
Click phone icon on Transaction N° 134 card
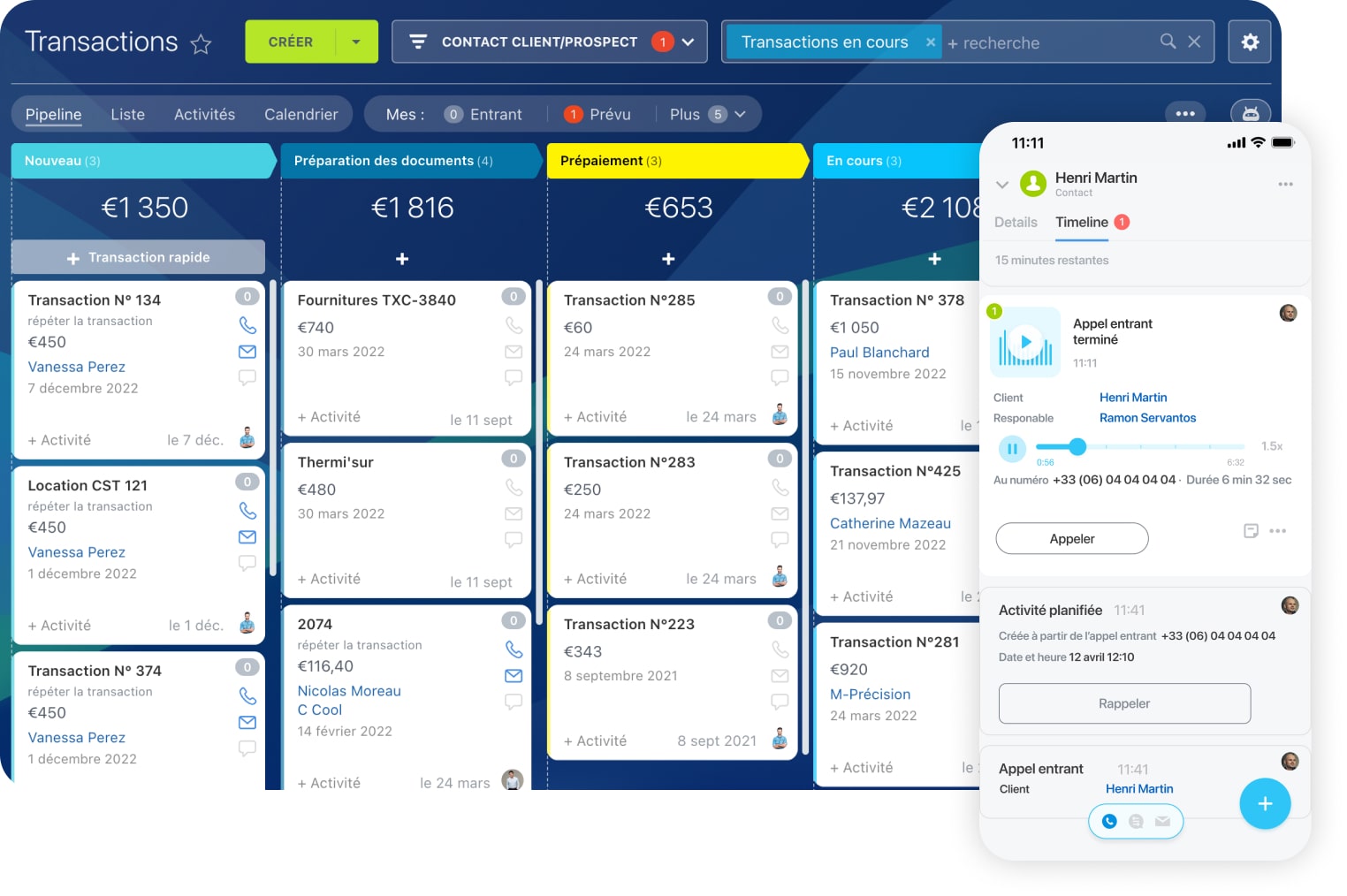(x=247, y=325)
